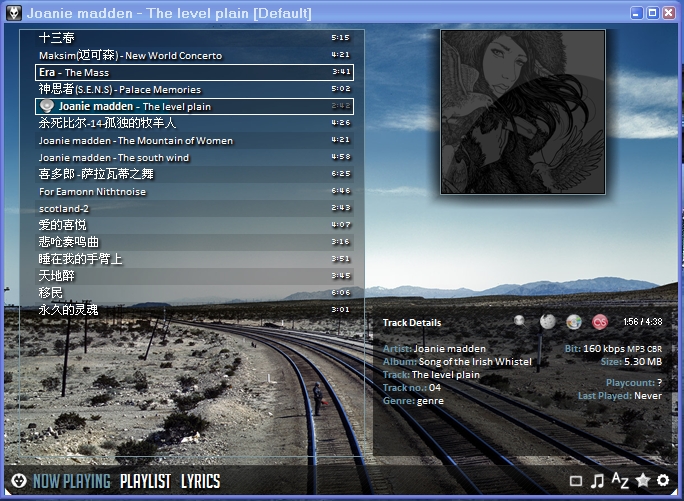Open the Last.fm red icon

[600, 322]
